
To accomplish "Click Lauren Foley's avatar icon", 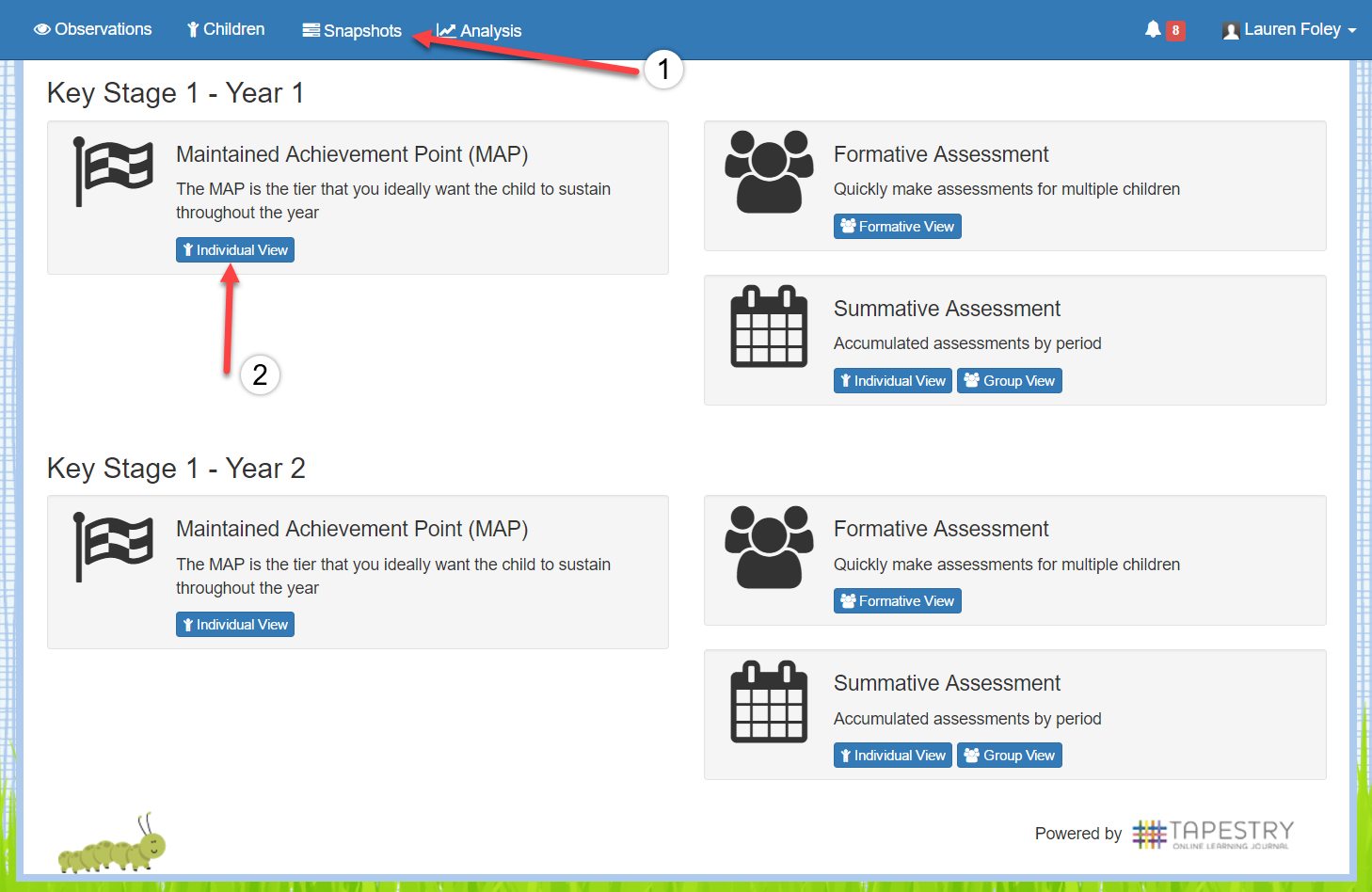I will click(x=1231, y=31).
